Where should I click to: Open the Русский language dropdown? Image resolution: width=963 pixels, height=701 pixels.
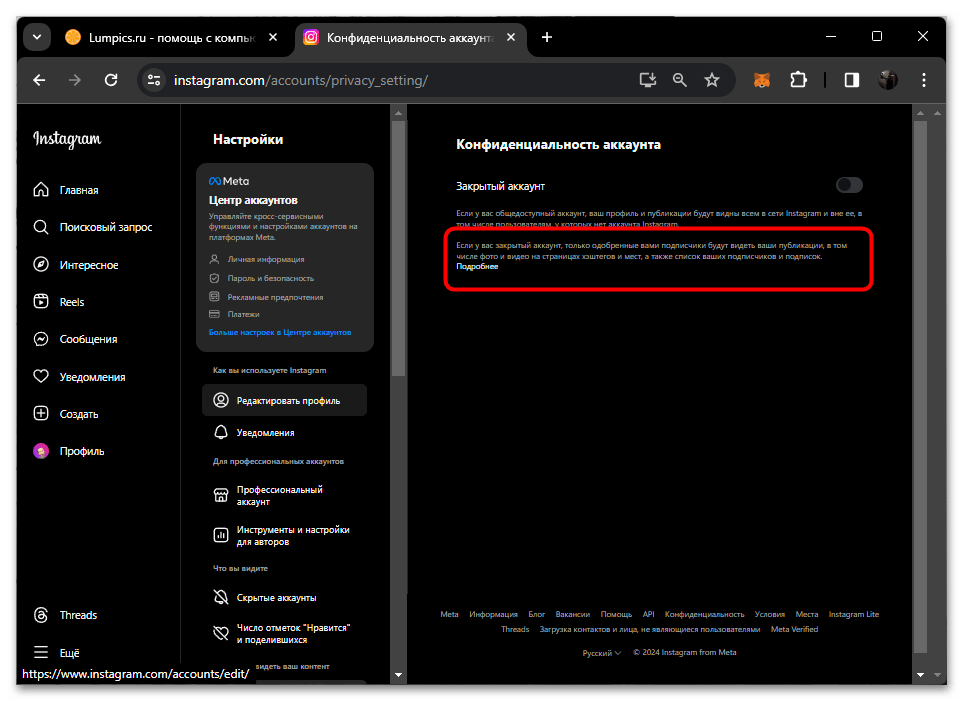click(601, 652)
